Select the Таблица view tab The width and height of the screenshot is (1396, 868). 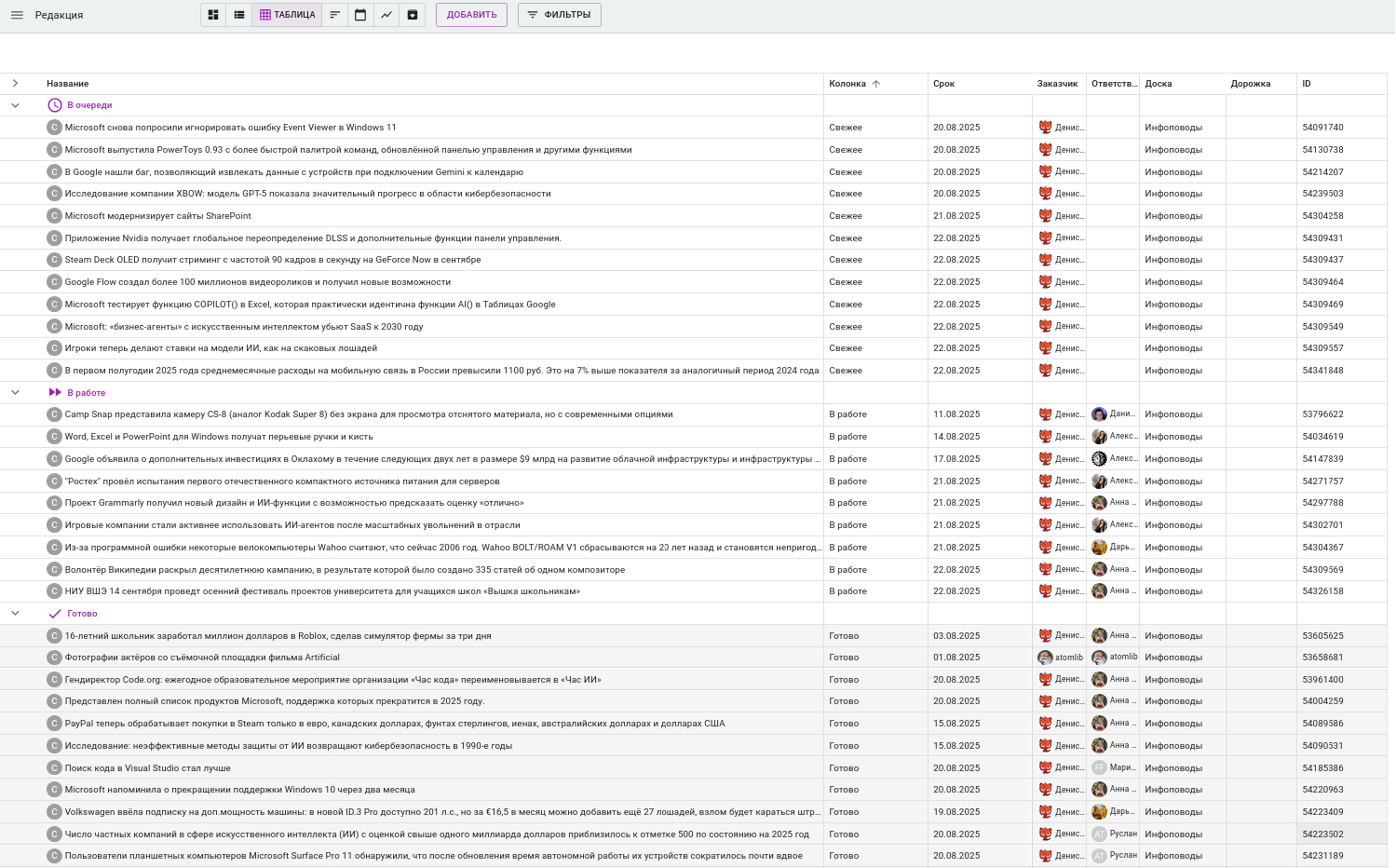point(287,15)
